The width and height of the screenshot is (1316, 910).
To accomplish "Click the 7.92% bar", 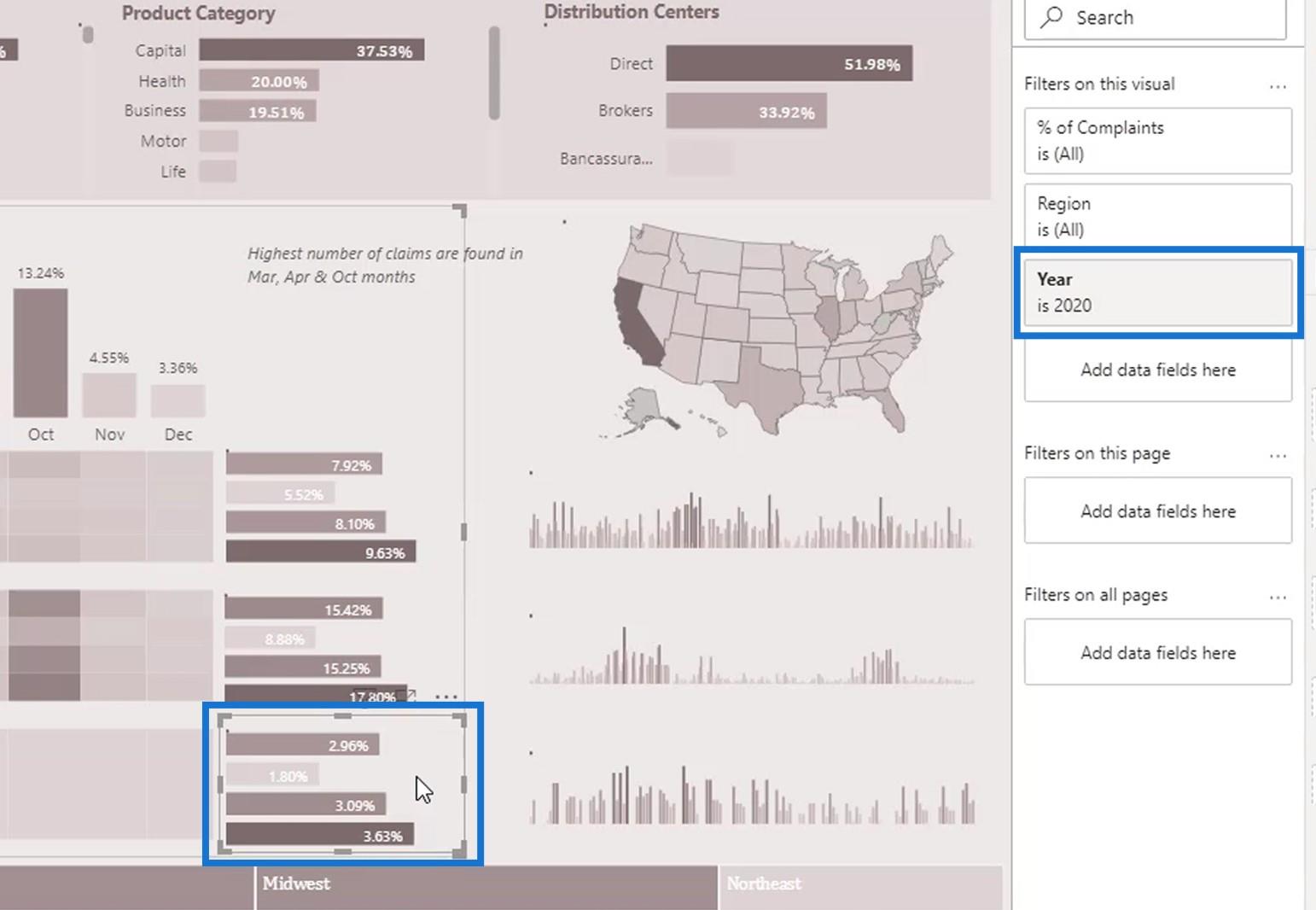I will pos(304,464).
